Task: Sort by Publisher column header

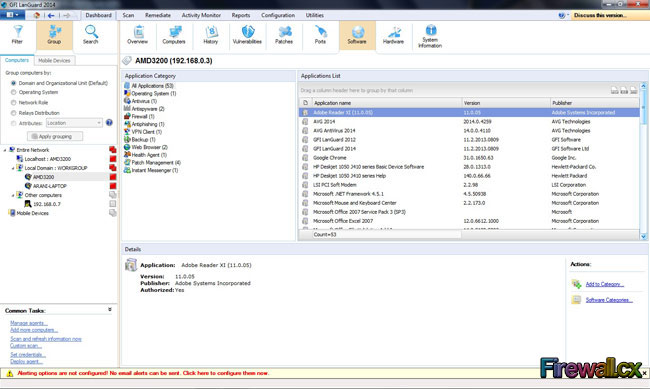Action: pos(594,103)
